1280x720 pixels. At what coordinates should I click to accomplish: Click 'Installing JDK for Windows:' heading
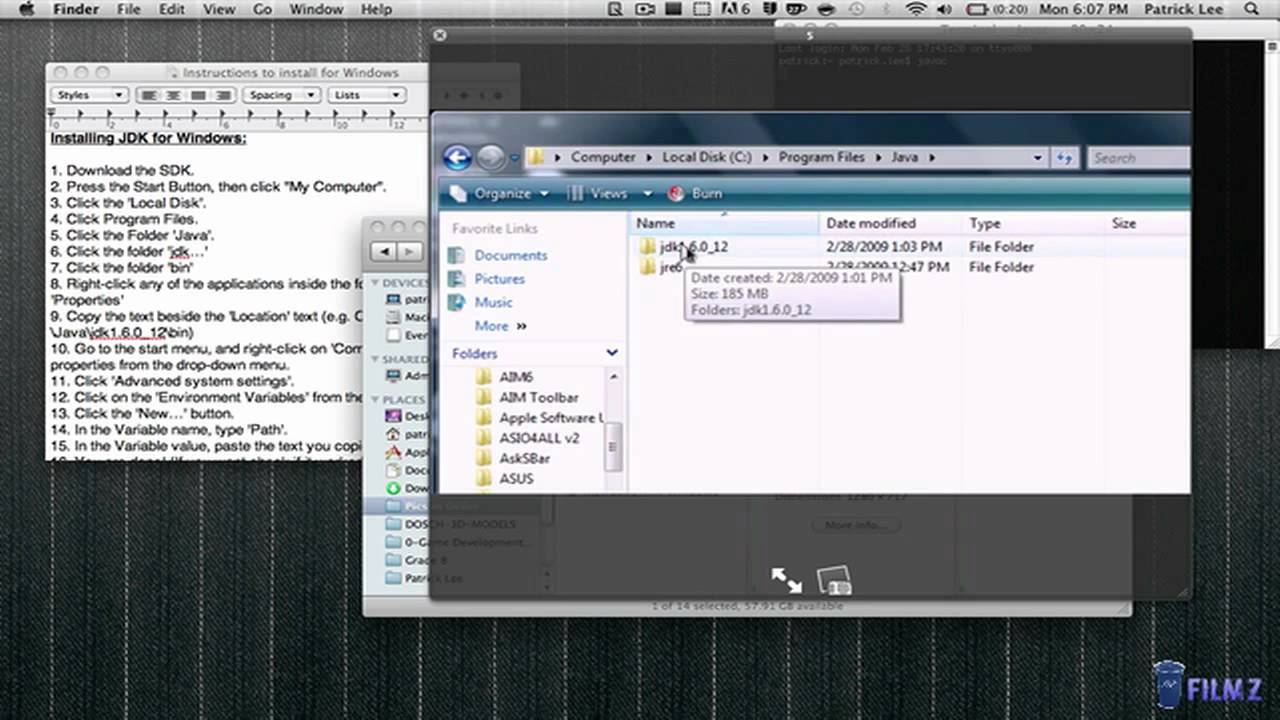click(x=148, y=138)
